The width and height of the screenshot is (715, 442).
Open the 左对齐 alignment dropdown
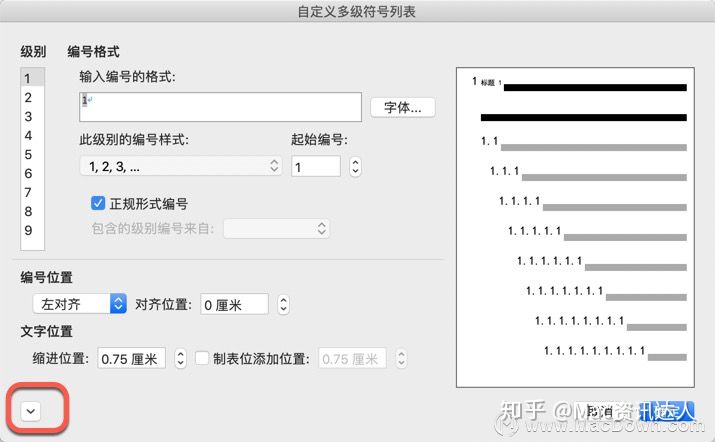tap(80, 304)
